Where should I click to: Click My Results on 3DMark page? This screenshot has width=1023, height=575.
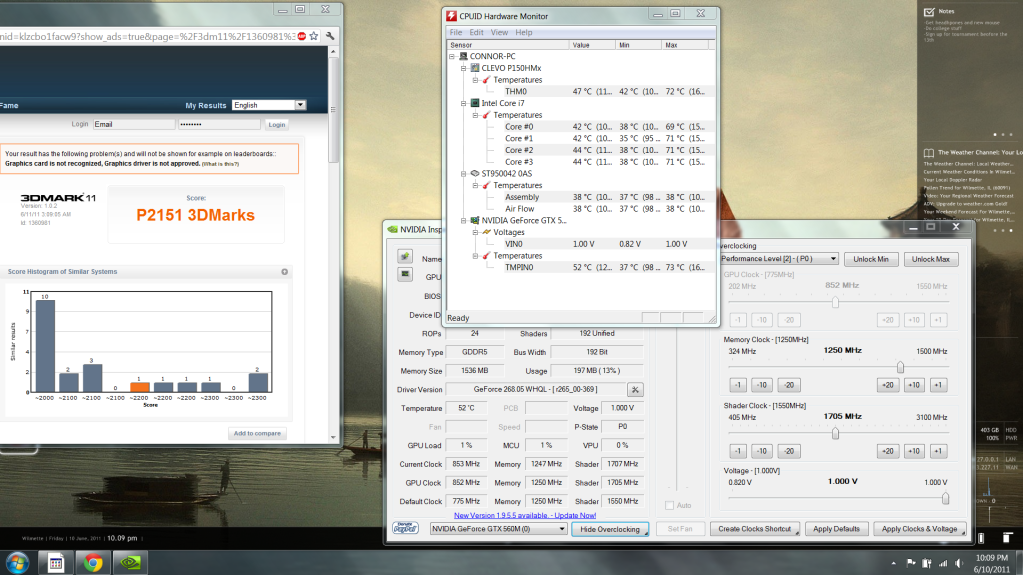pos(206,105)
